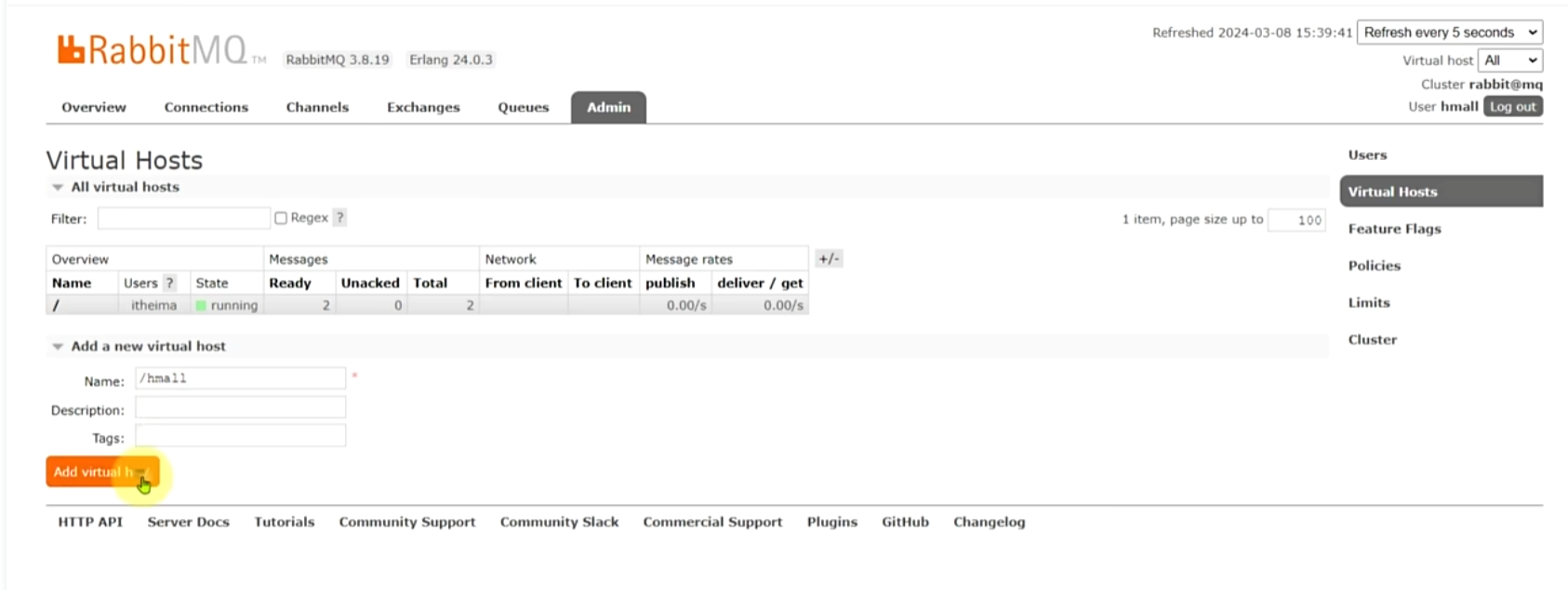1568x590 pixels.
Task: Click the Description input field
Action: (240, 408)
